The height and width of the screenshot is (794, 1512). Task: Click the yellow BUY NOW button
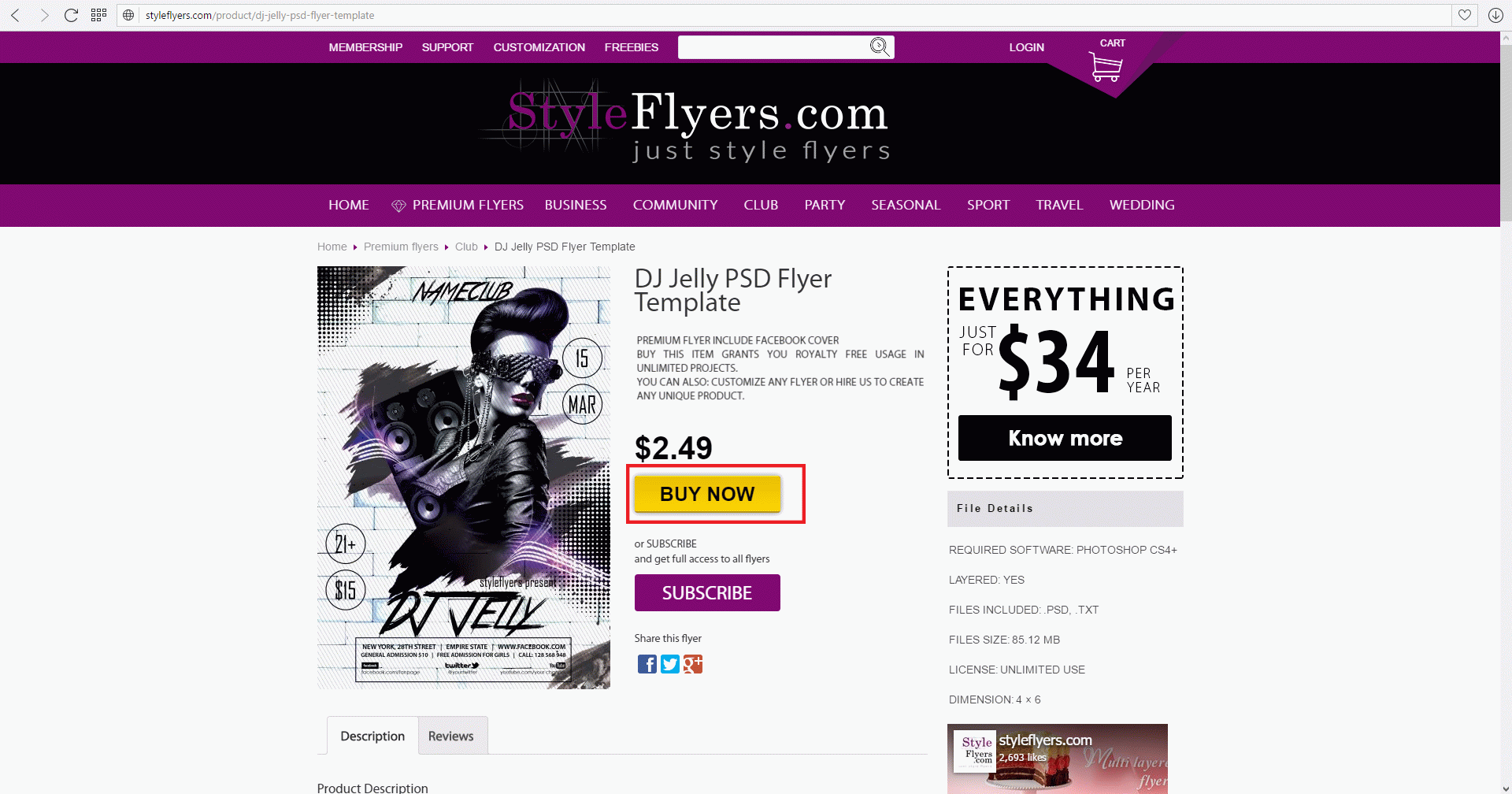coord(707,494)
